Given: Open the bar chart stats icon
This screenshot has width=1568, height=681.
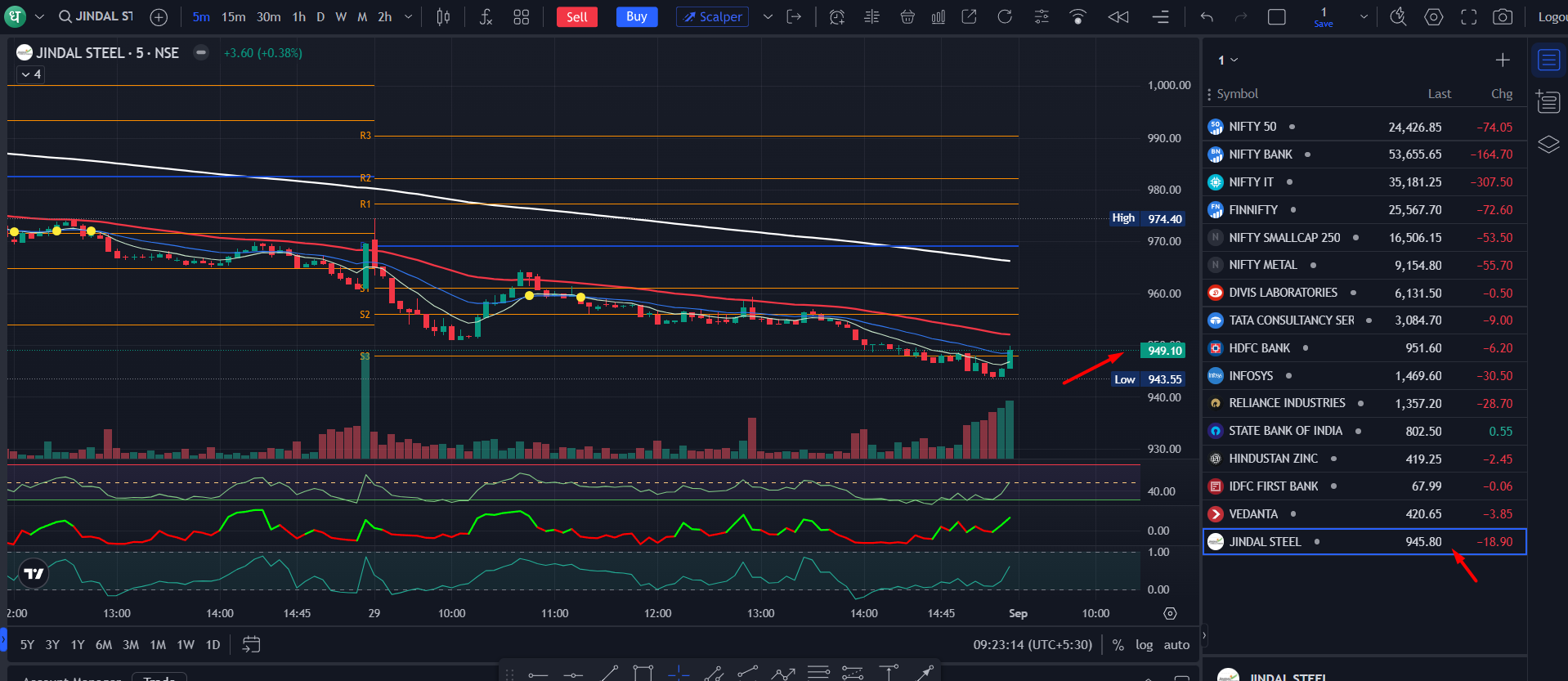Looking at the screenshot, I should click(939, 16).
